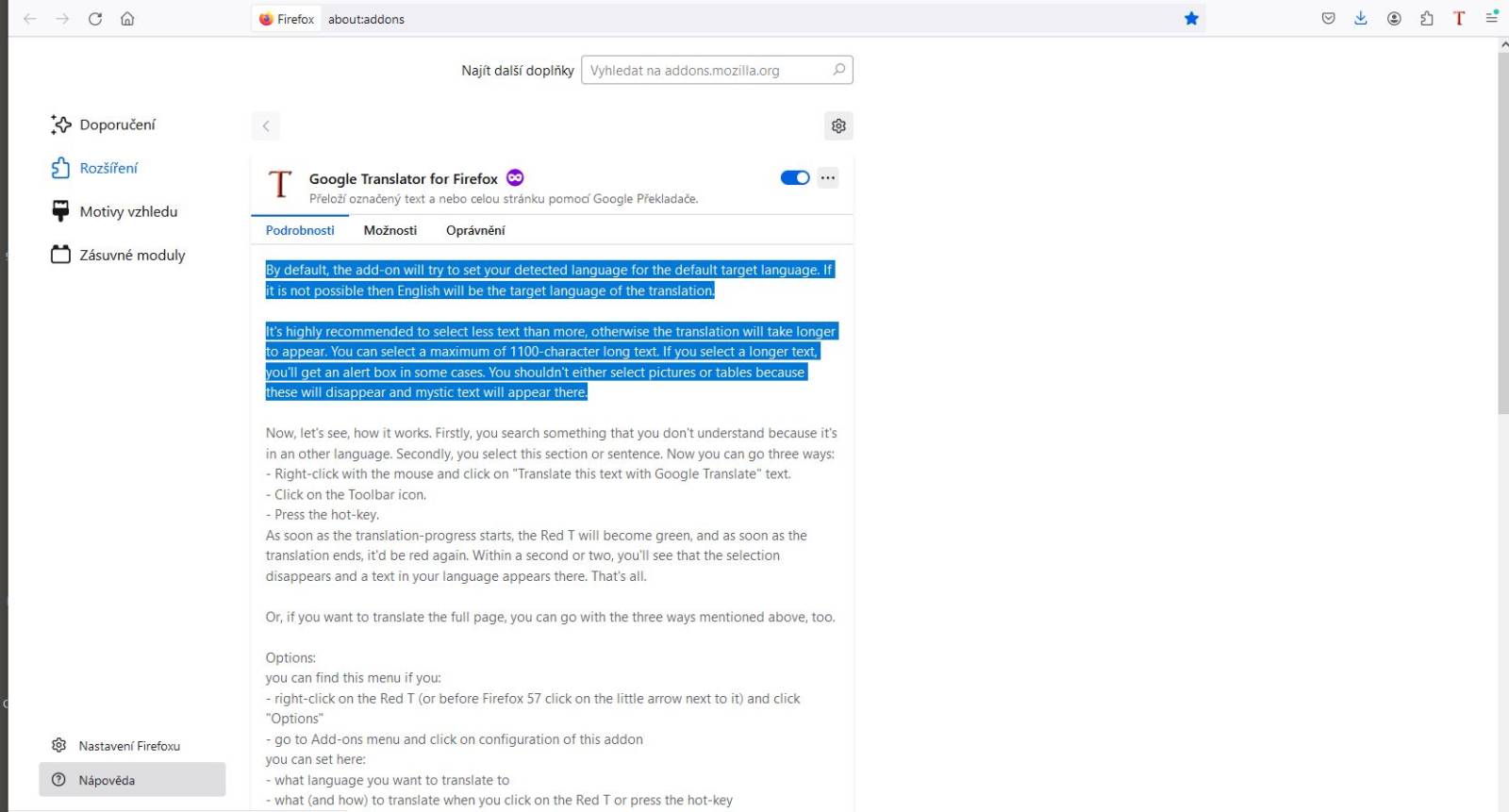Open the downloads panel

pyautogui.click(x=1361, y=19)
